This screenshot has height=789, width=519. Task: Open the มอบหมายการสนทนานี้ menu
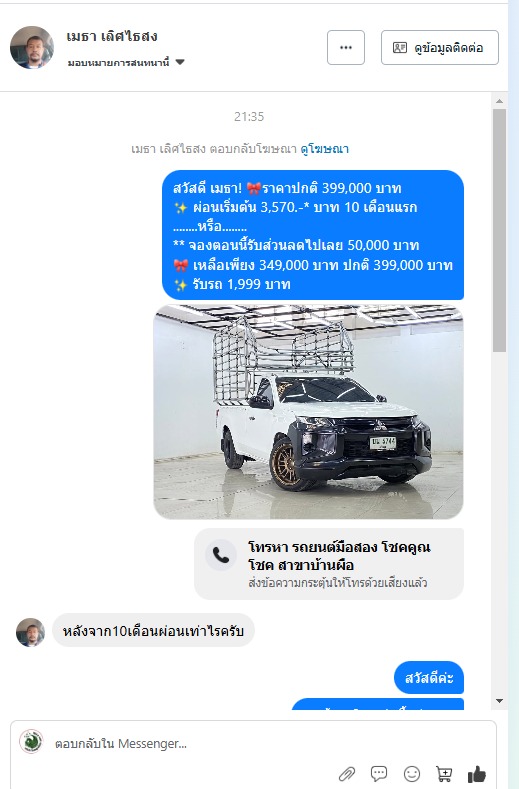pyautogui.click(x=126, y=62)
